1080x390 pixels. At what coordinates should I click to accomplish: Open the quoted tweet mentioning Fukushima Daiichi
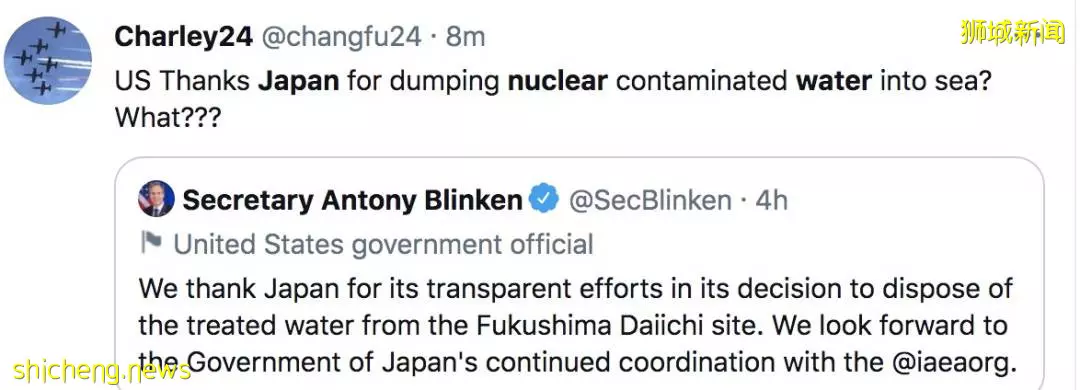(x=579, y=274)
